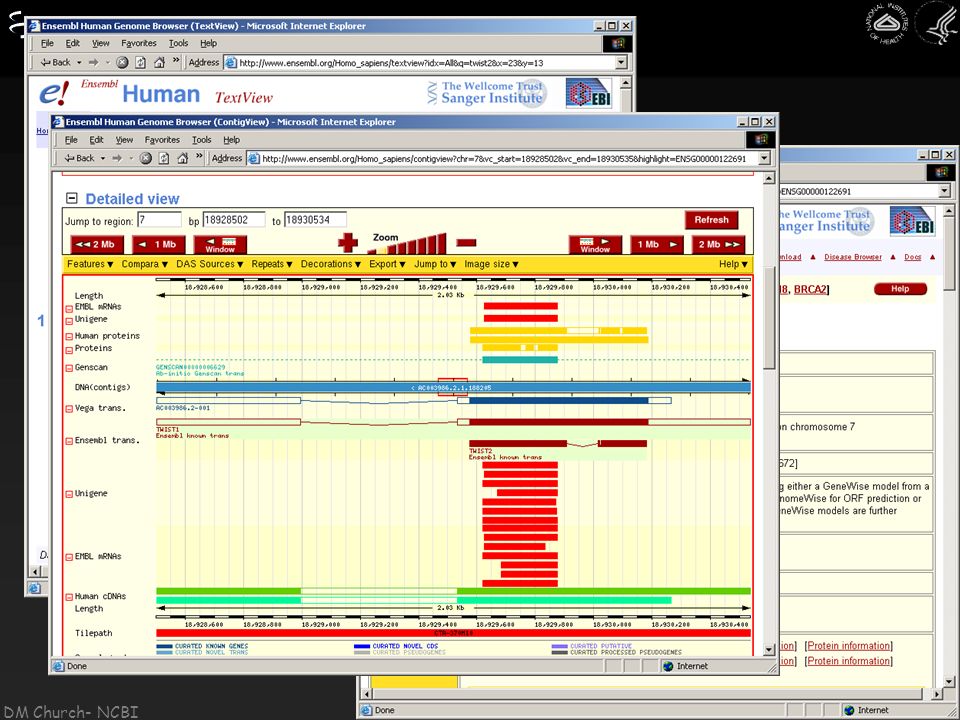Move the view 1 Mb to the right
The height and width of the screenshot is (720, 960).
(x=657, y=244)
